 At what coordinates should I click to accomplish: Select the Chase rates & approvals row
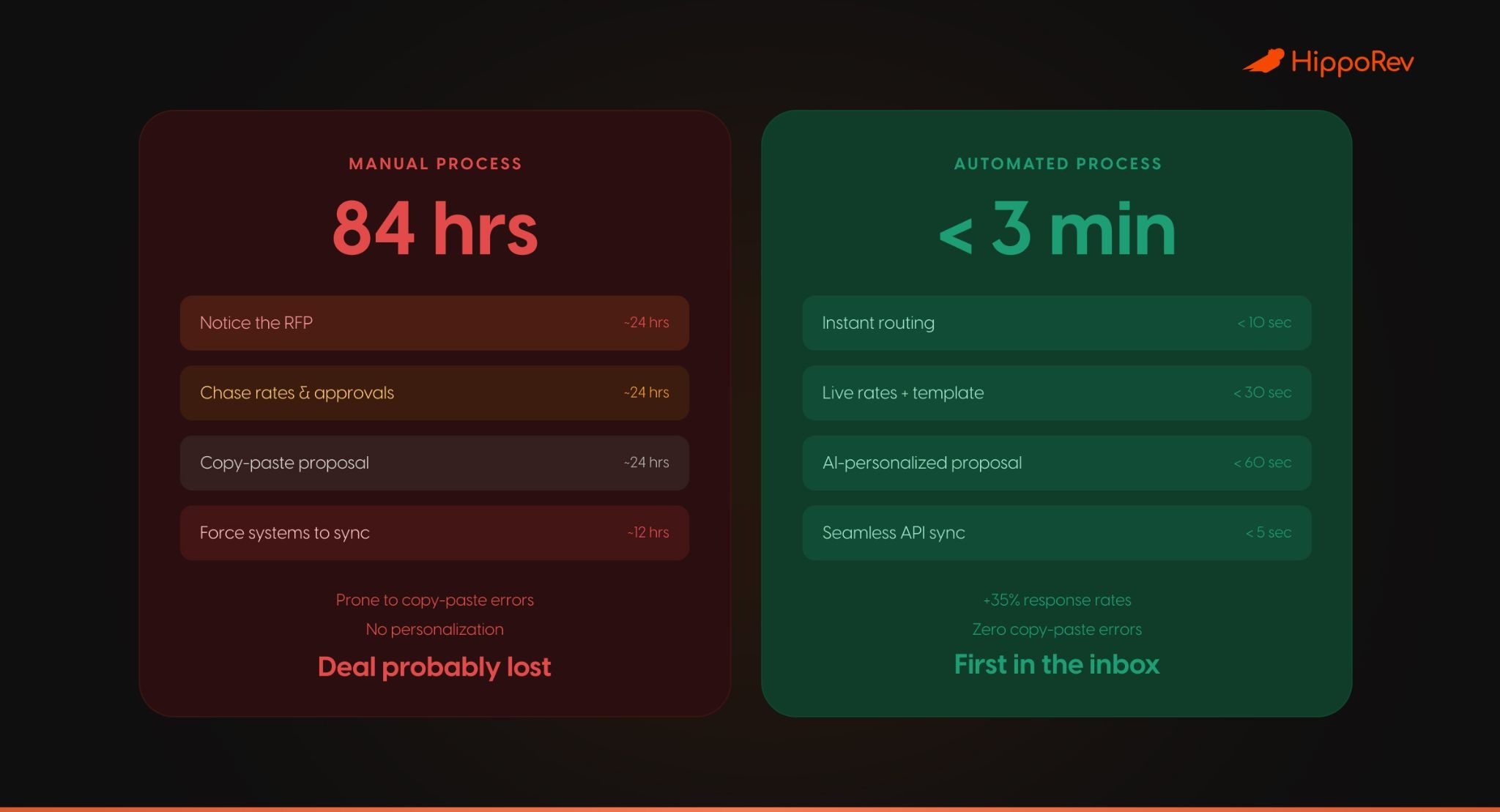click(434, 393)
